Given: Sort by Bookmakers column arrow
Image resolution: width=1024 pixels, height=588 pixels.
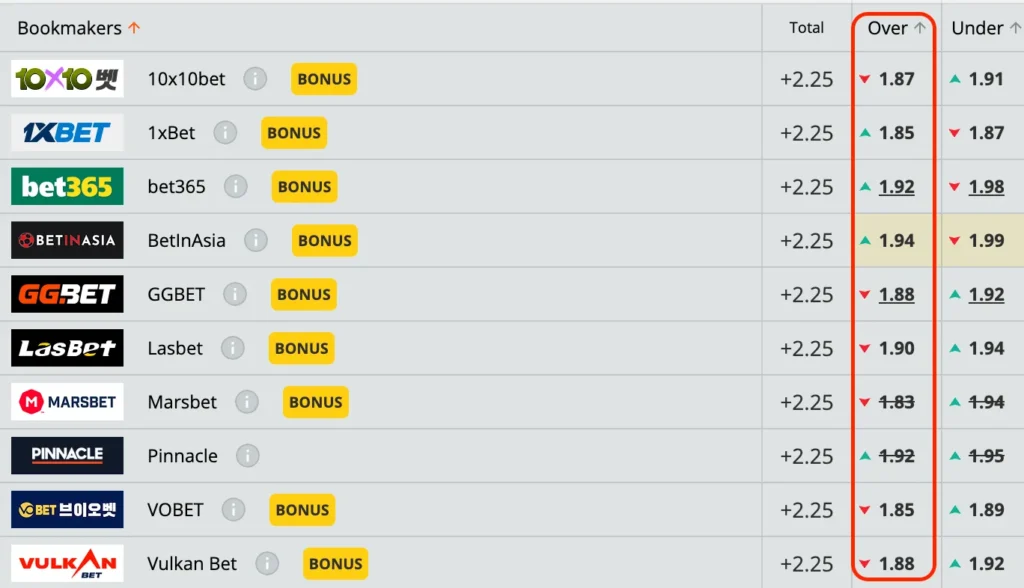Looking at the screenshot, I should (134, 28).
